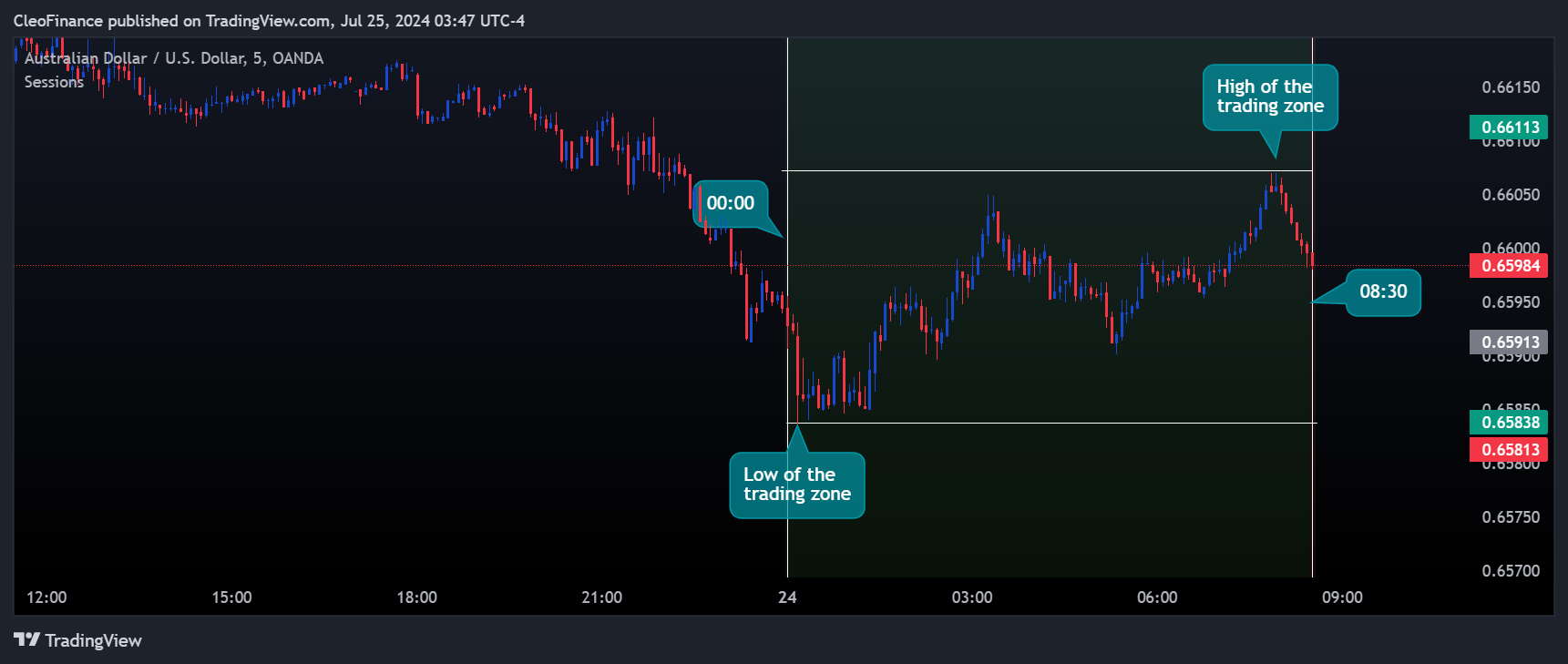Click the 'Low of the trading zone' callout

click(x=797, y=485)
